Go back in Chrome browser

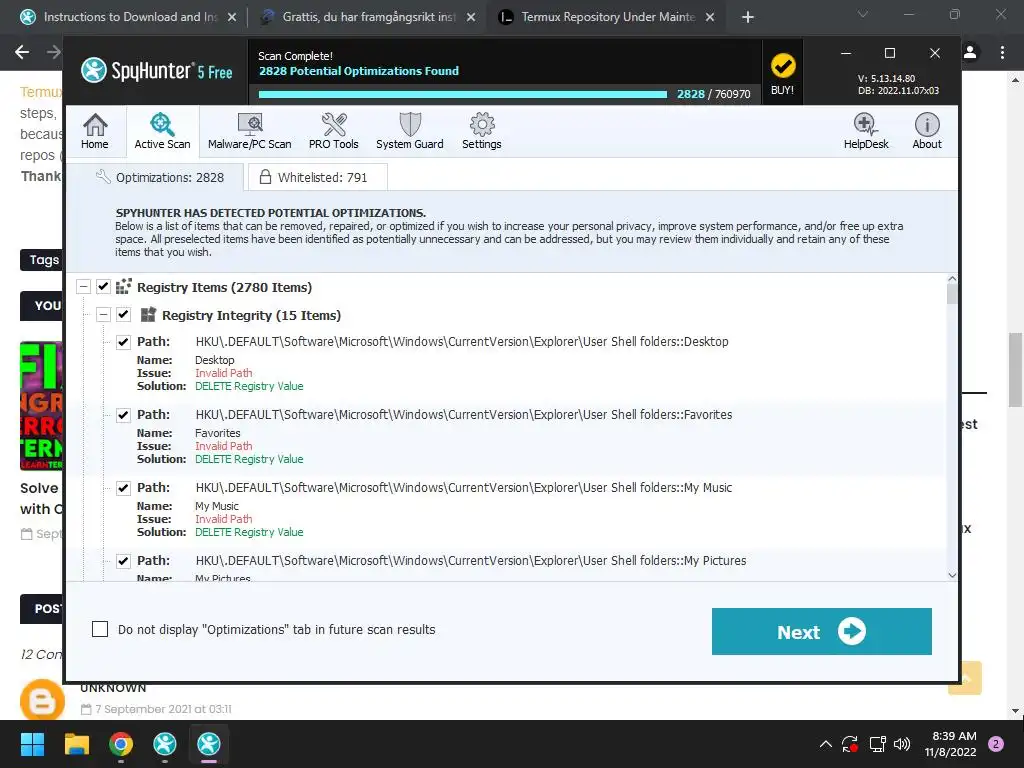click(x=22, y=52)
